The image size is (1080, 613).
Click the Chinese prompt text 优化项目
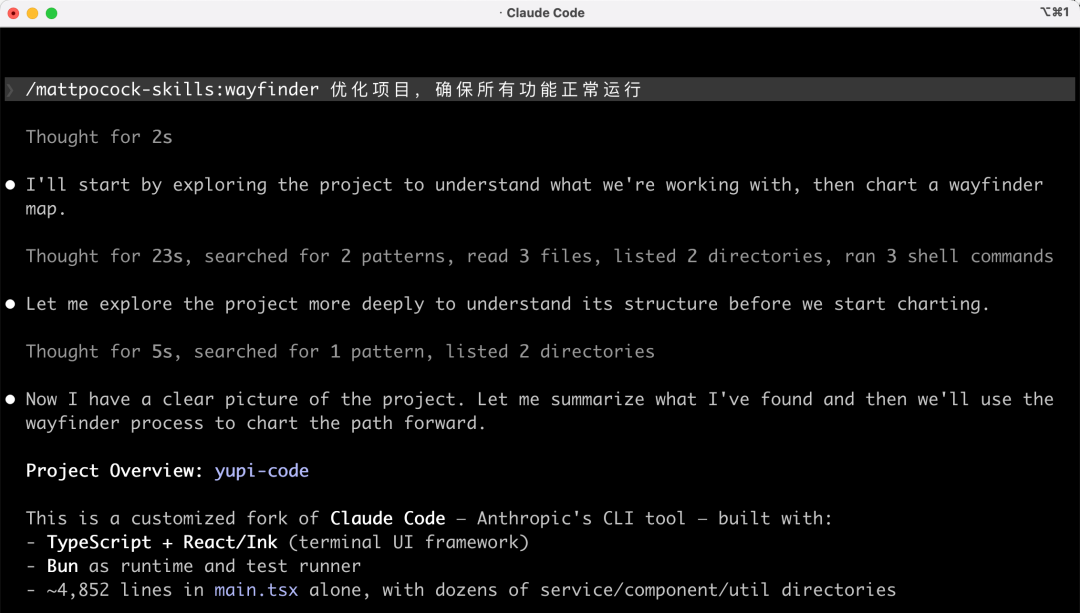370,90
